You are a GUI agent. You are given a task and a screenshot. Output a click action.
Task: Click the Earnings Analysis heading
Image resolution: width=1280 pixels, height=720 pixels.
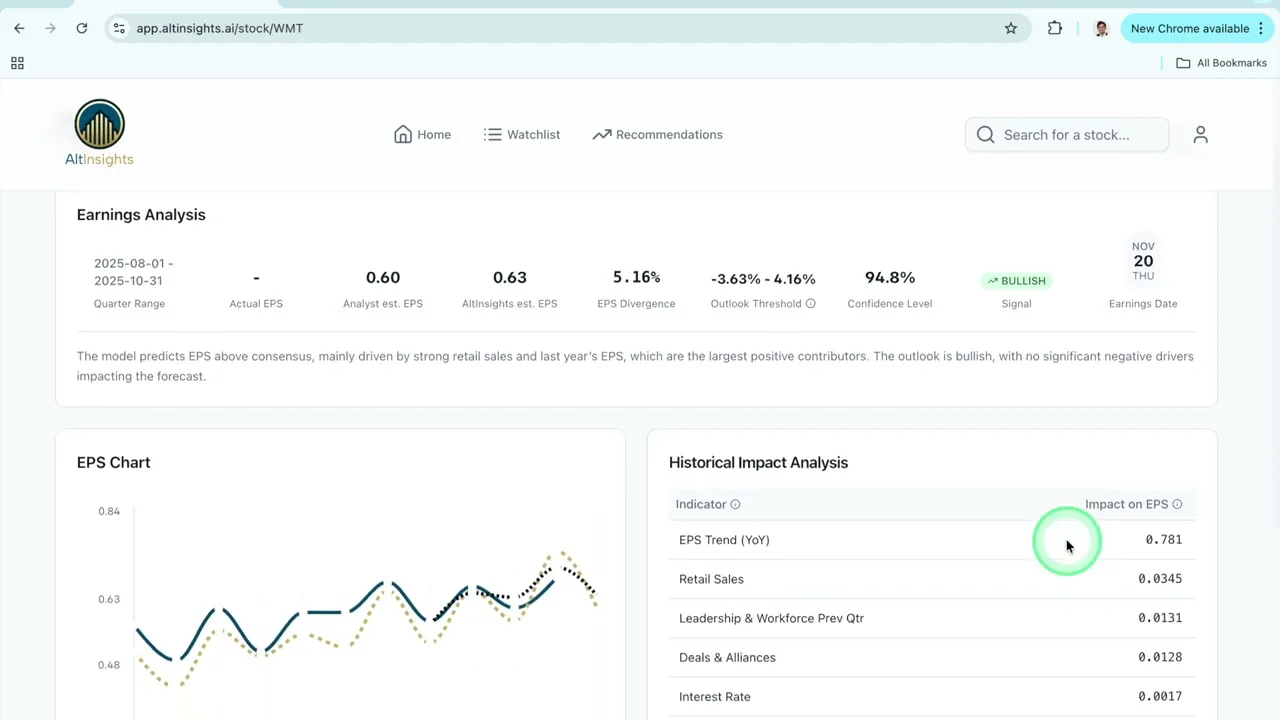point(141,215)
